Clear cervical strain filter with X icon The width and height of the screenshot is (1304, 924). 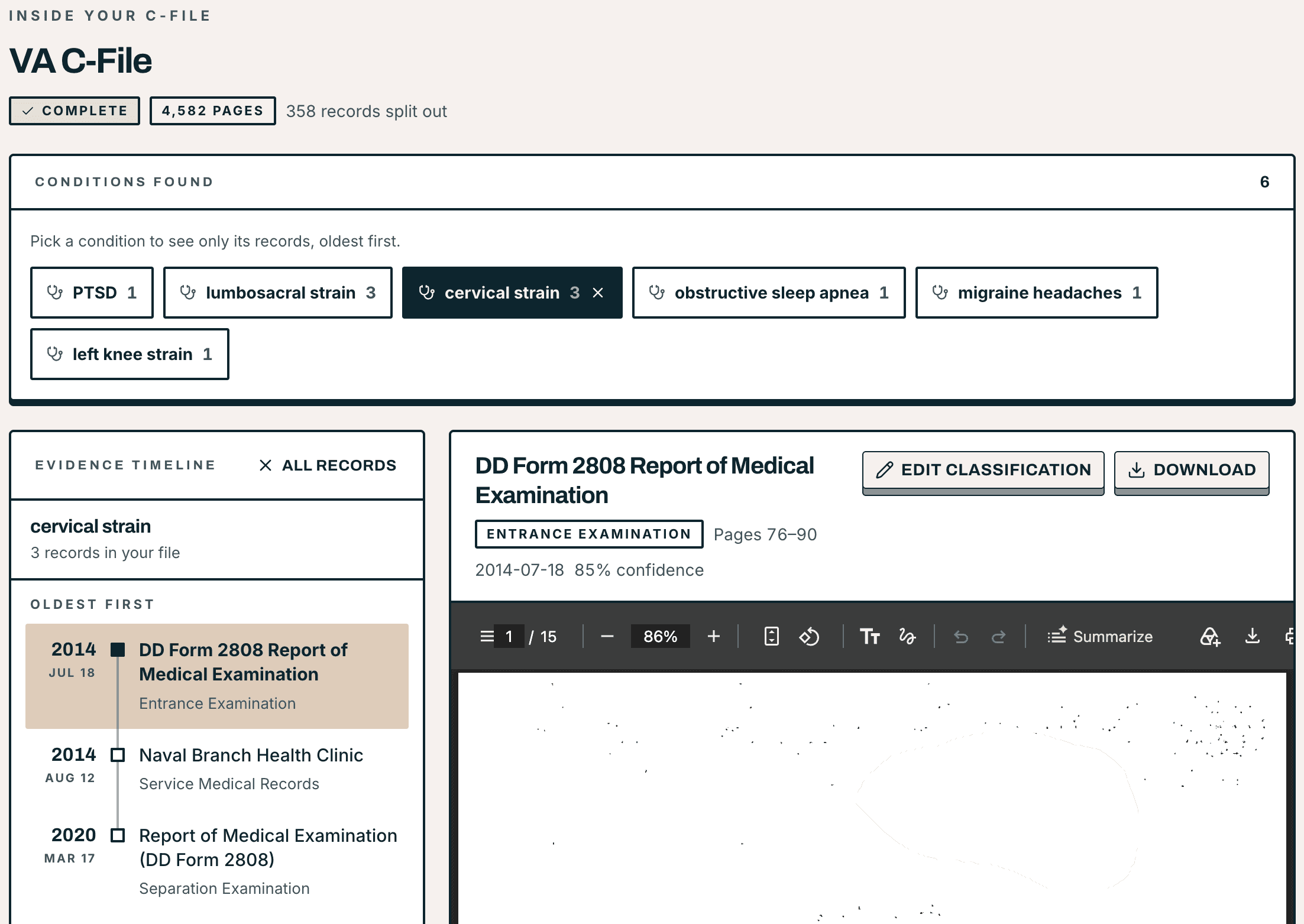[598, 293]
